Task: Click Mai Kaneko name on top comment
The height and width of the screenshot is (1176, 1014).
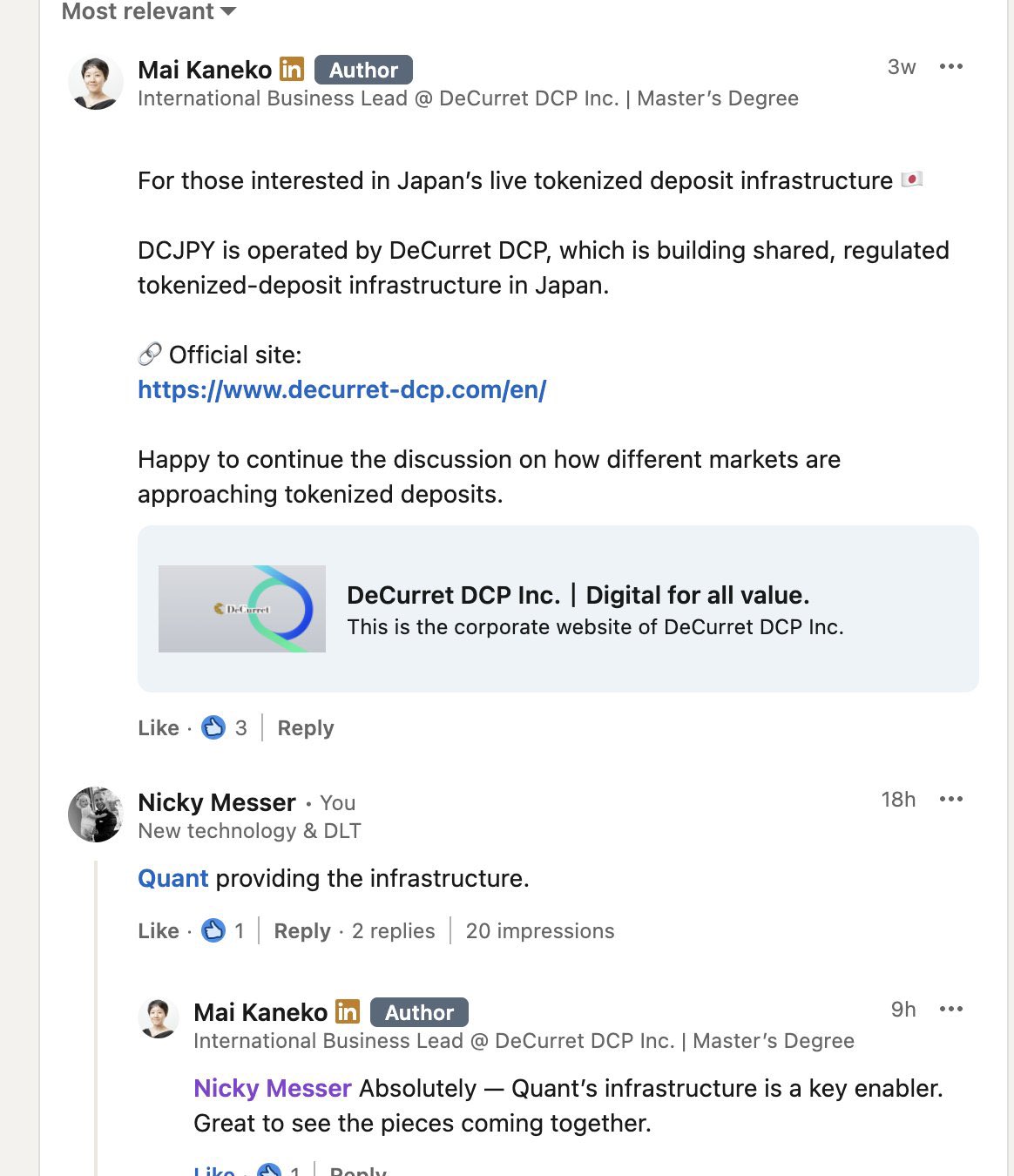Action: click(x=205, y=70)
